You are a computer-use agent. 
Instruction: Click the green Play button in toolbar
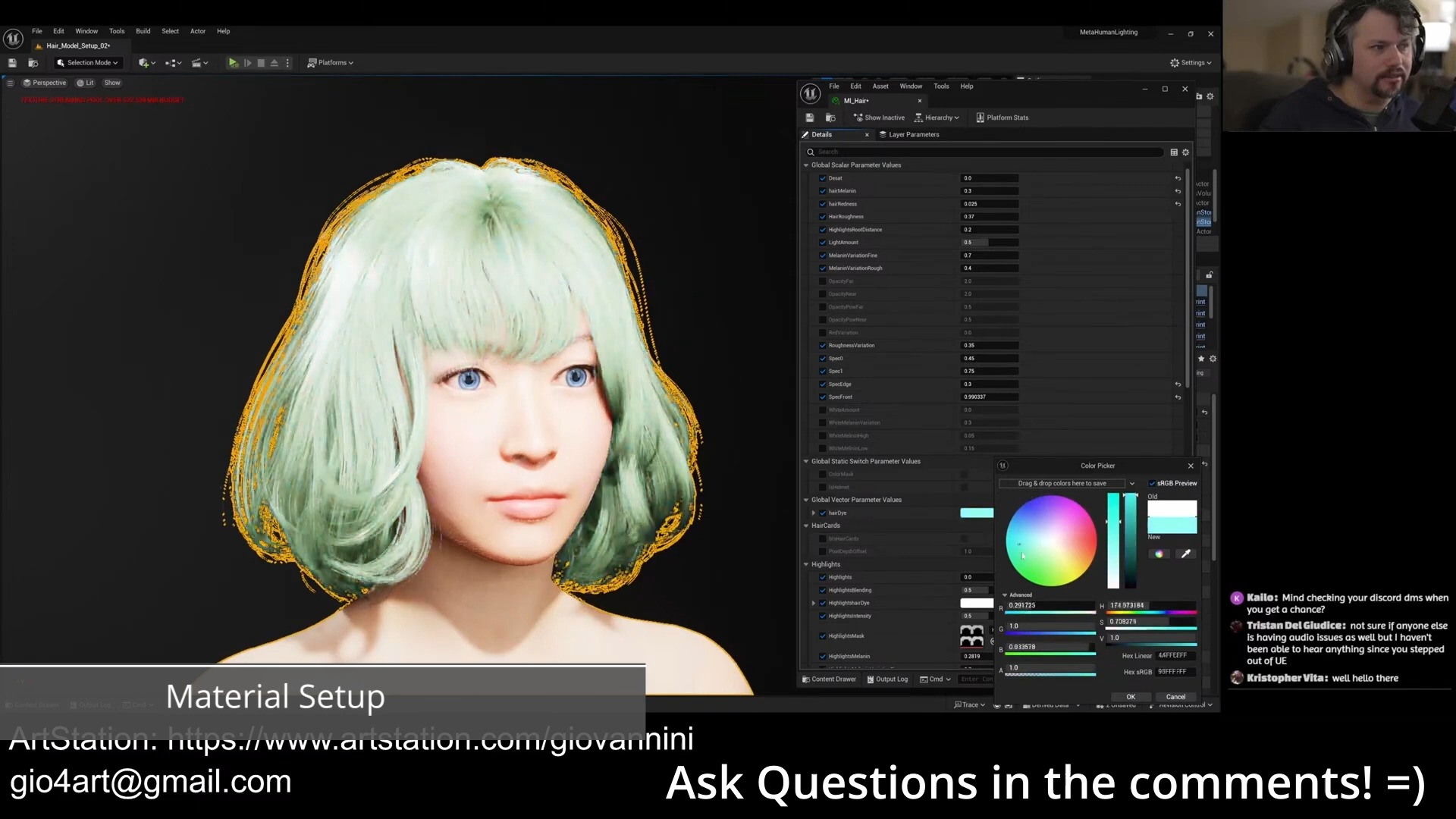[x=233, y=63]
